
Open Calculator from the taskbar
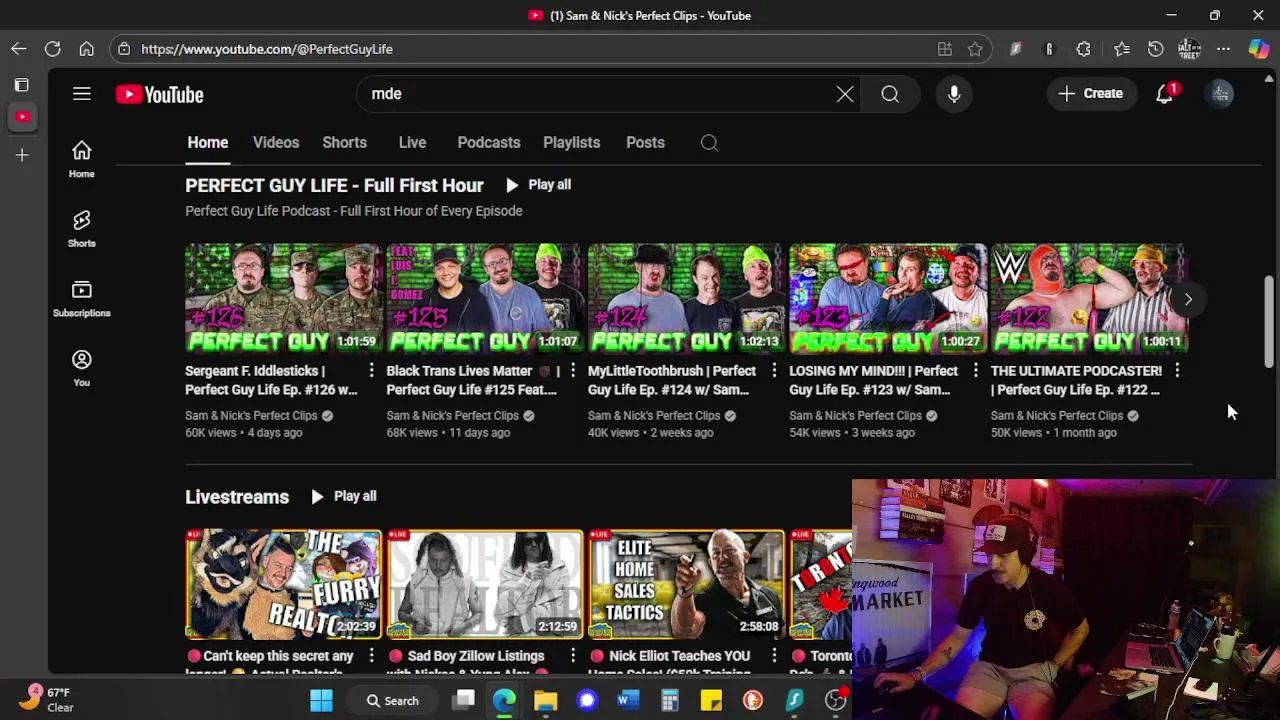pyautogui.click(x=669, y=701)
